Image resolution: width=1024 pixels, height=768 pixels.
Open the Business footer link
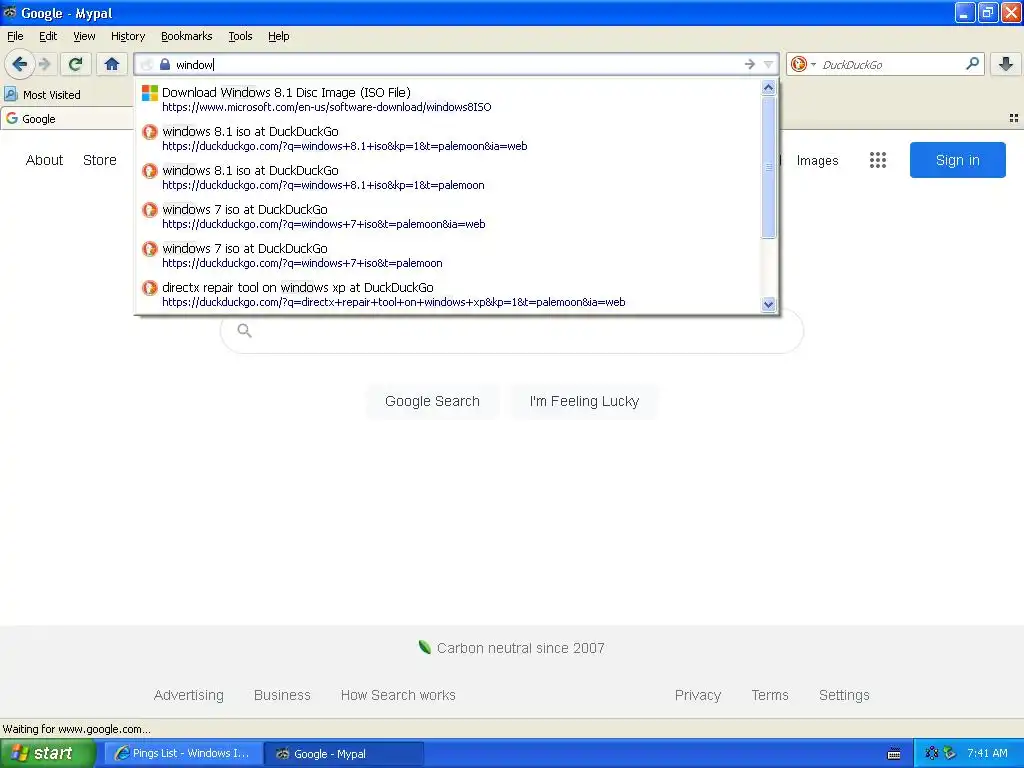pyautogui.click(x=282, y=695)
